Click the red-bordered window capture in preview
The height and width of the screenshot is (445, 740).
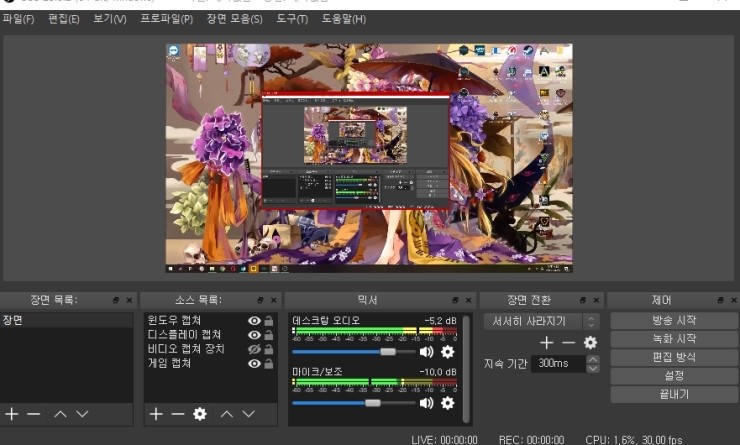(x=355, y=150)
